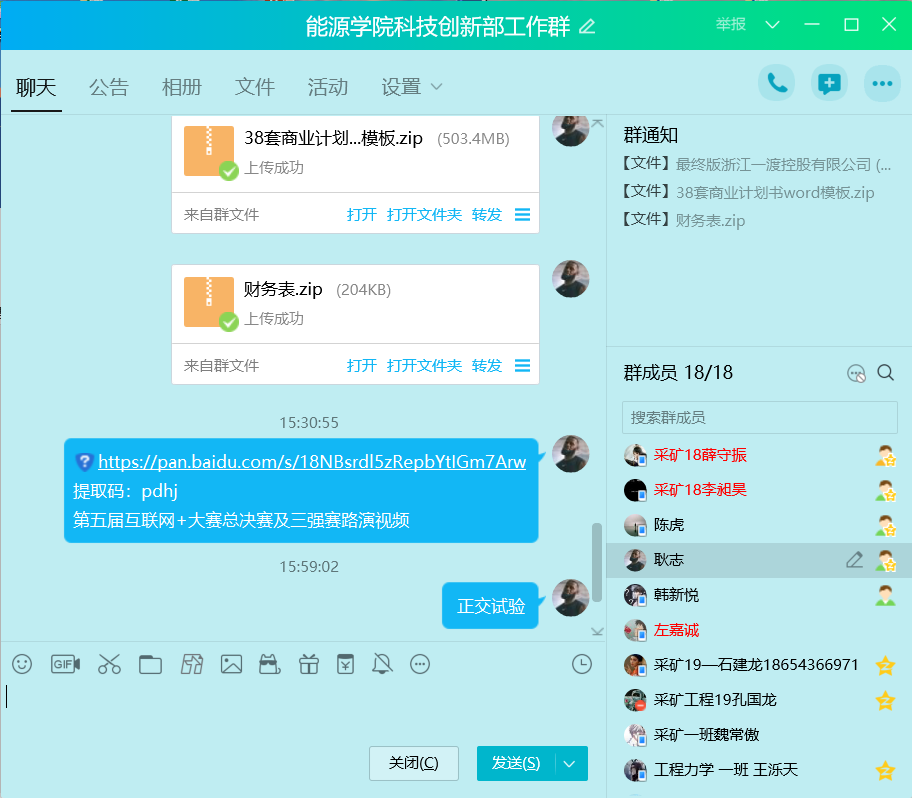Image resolution: width=912 pixels, height=798 pixels.
Task: Open the emoji picker
Action: click(22, 664)
